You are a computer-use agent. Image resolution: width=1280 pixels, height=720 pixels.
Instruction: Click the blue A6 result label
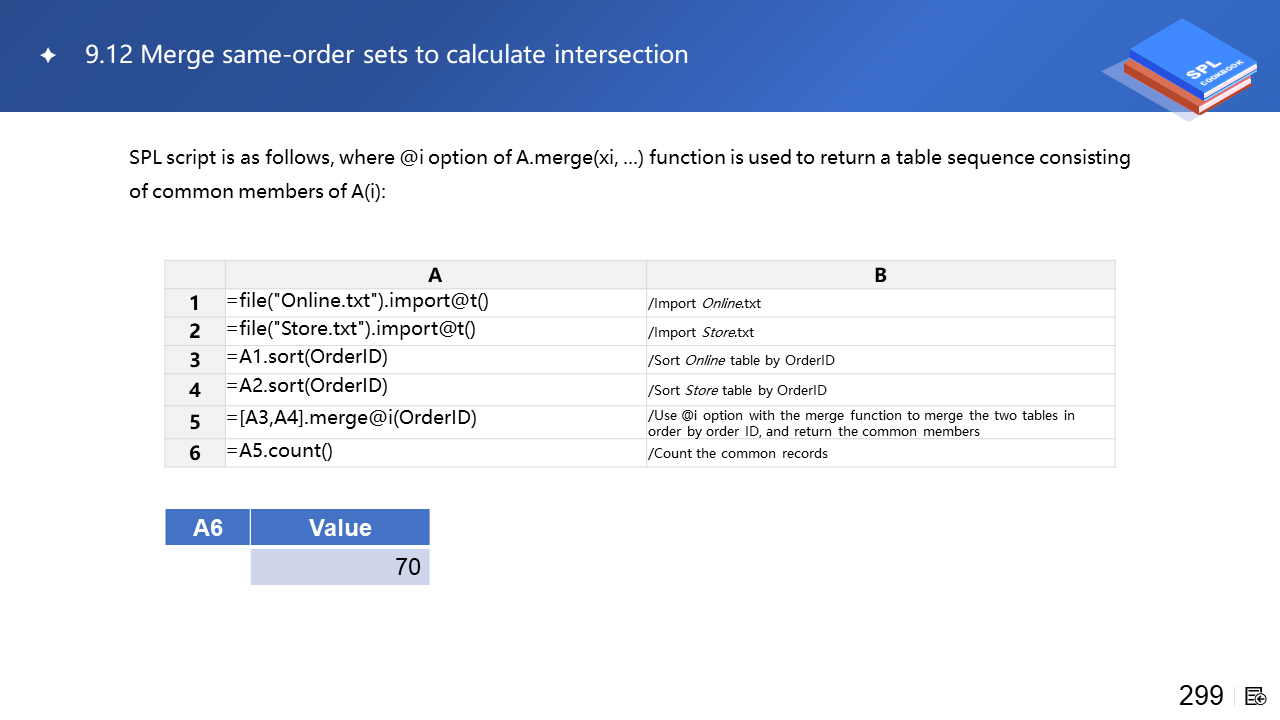207,527
